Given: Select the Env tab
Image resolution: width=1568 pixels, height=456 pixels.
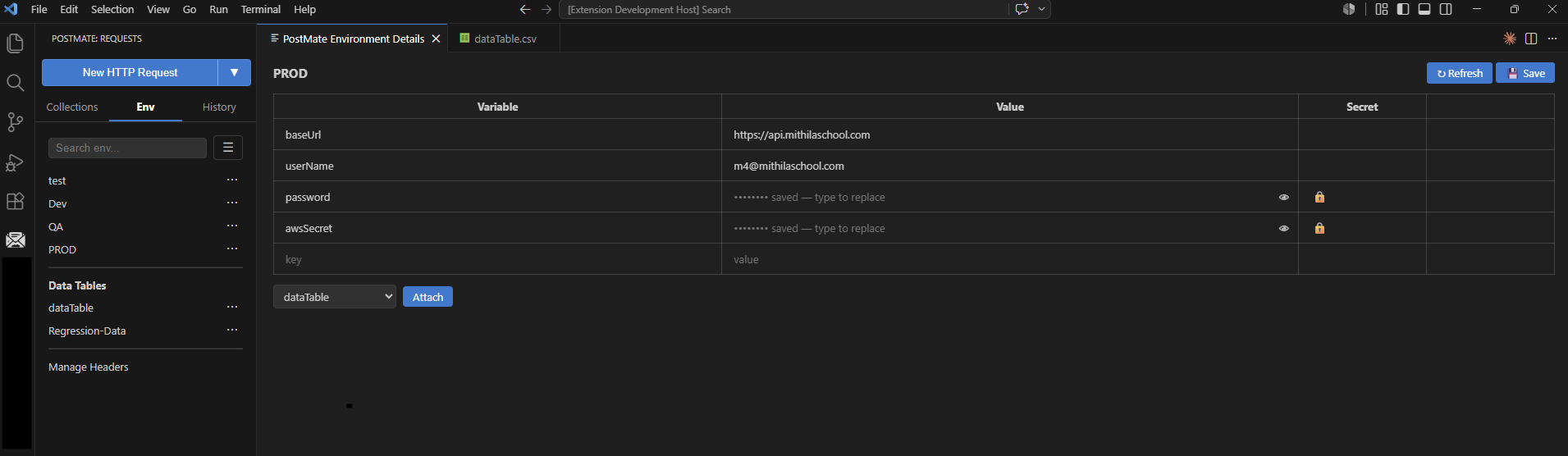Looking at the screenshot, I should (x=145, y=107).
